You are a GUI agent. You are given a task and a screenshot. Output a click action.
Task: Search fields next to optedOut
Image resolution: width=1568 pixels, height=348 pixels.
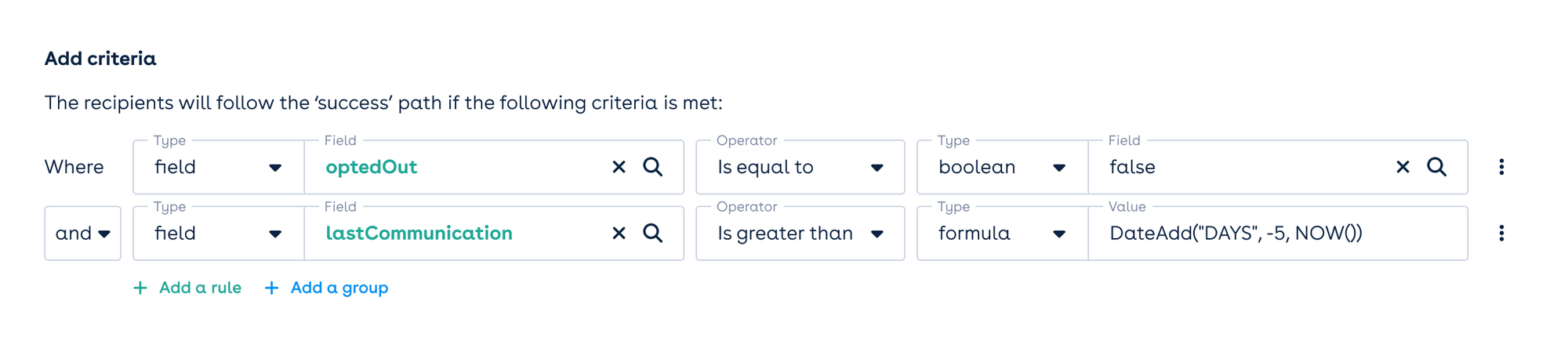(652, 167)
